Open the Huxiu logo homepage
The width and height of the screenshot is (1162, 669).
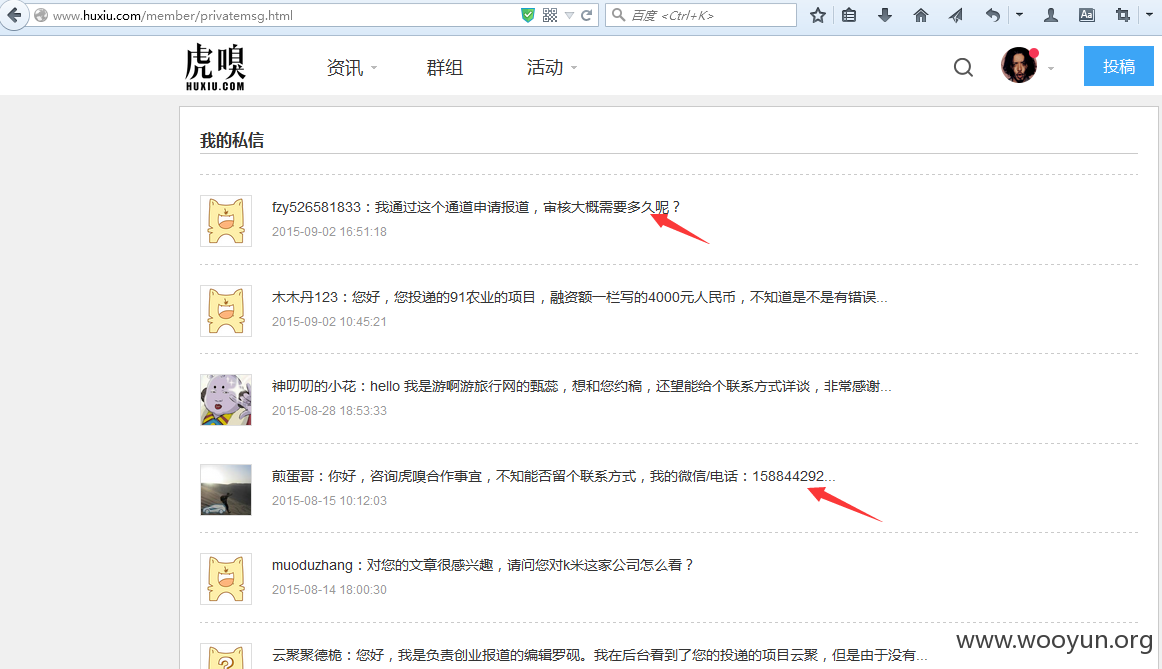215,67
